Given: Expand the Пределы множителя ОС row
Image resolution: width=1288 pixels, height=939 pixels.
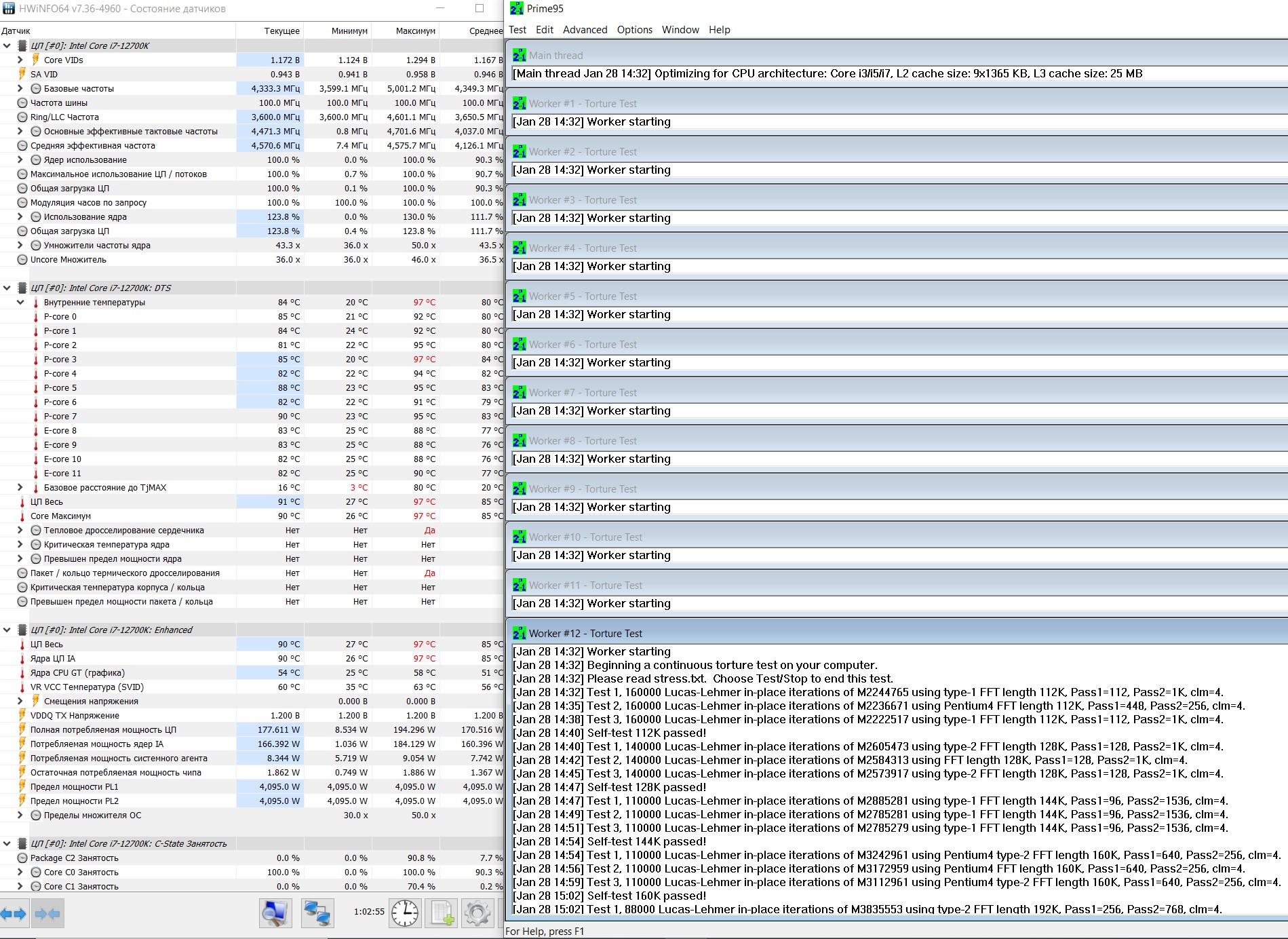Looking at the screenshot, I should [20, 816].
